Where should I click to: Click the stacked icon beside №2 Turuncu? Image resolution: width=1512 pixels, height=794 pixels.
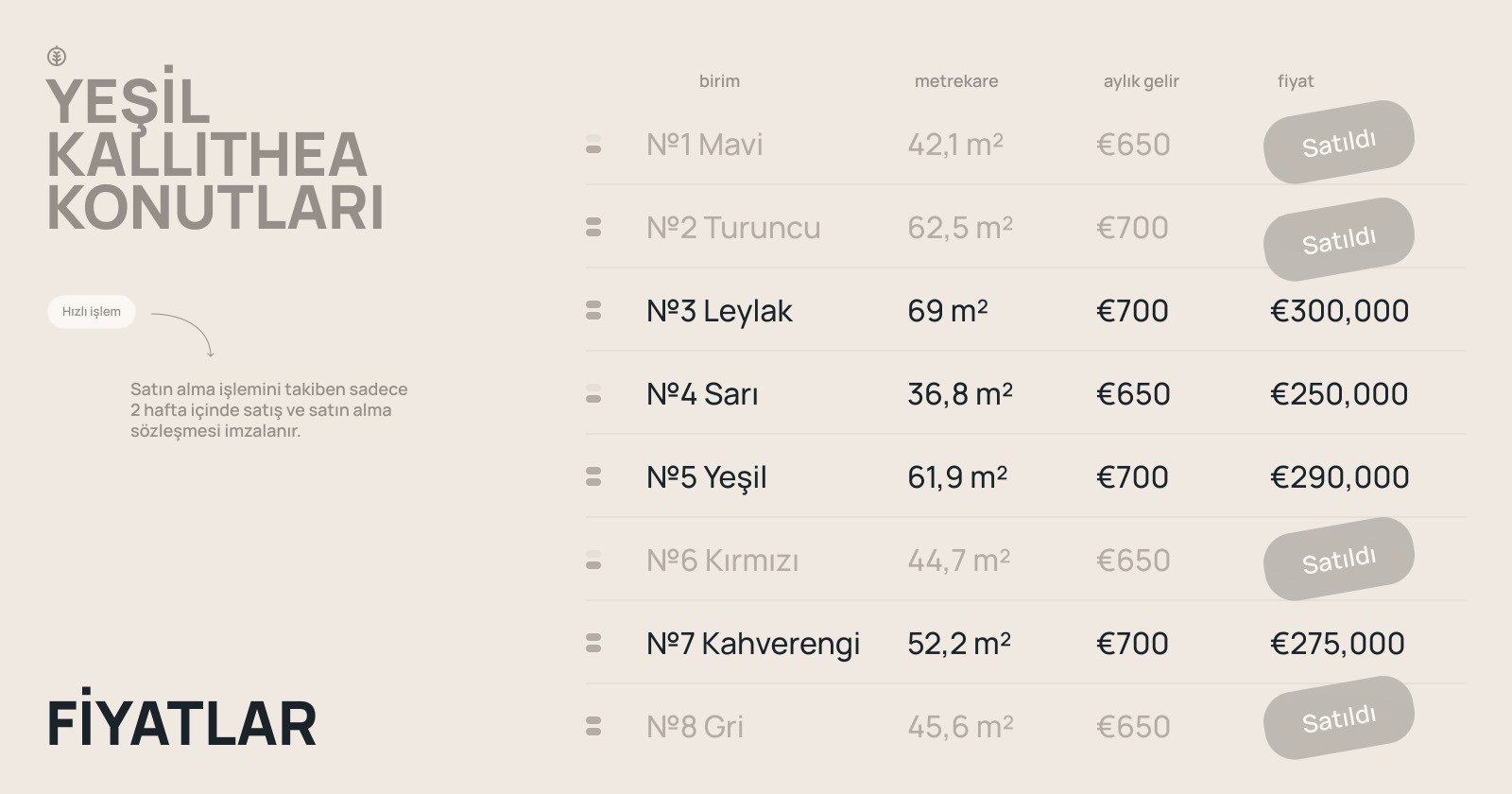tap(593, 227)
